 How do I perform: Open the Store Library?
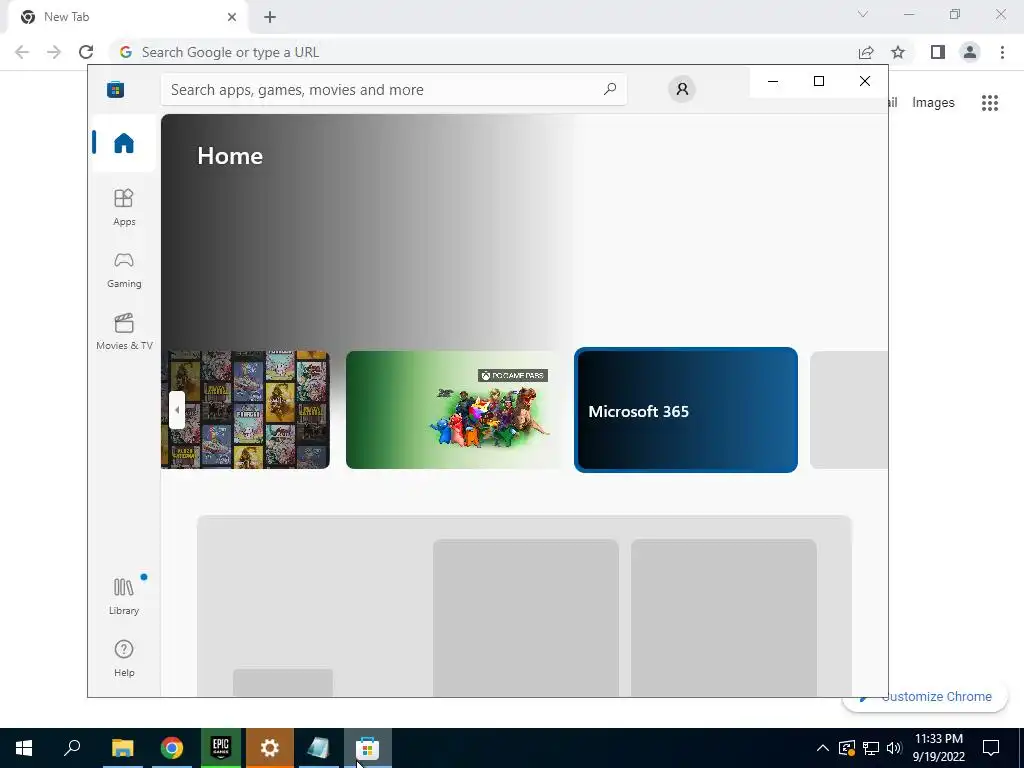click(124, 596)
